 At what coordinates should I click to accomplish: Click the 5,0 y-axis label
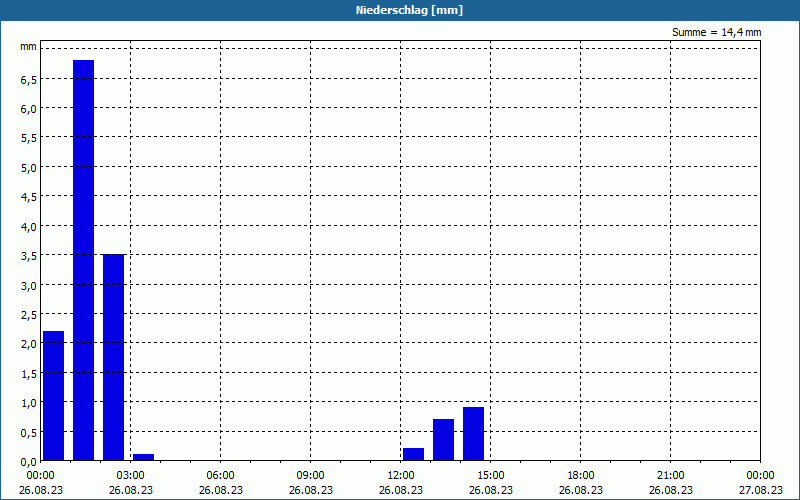[29, 167]
